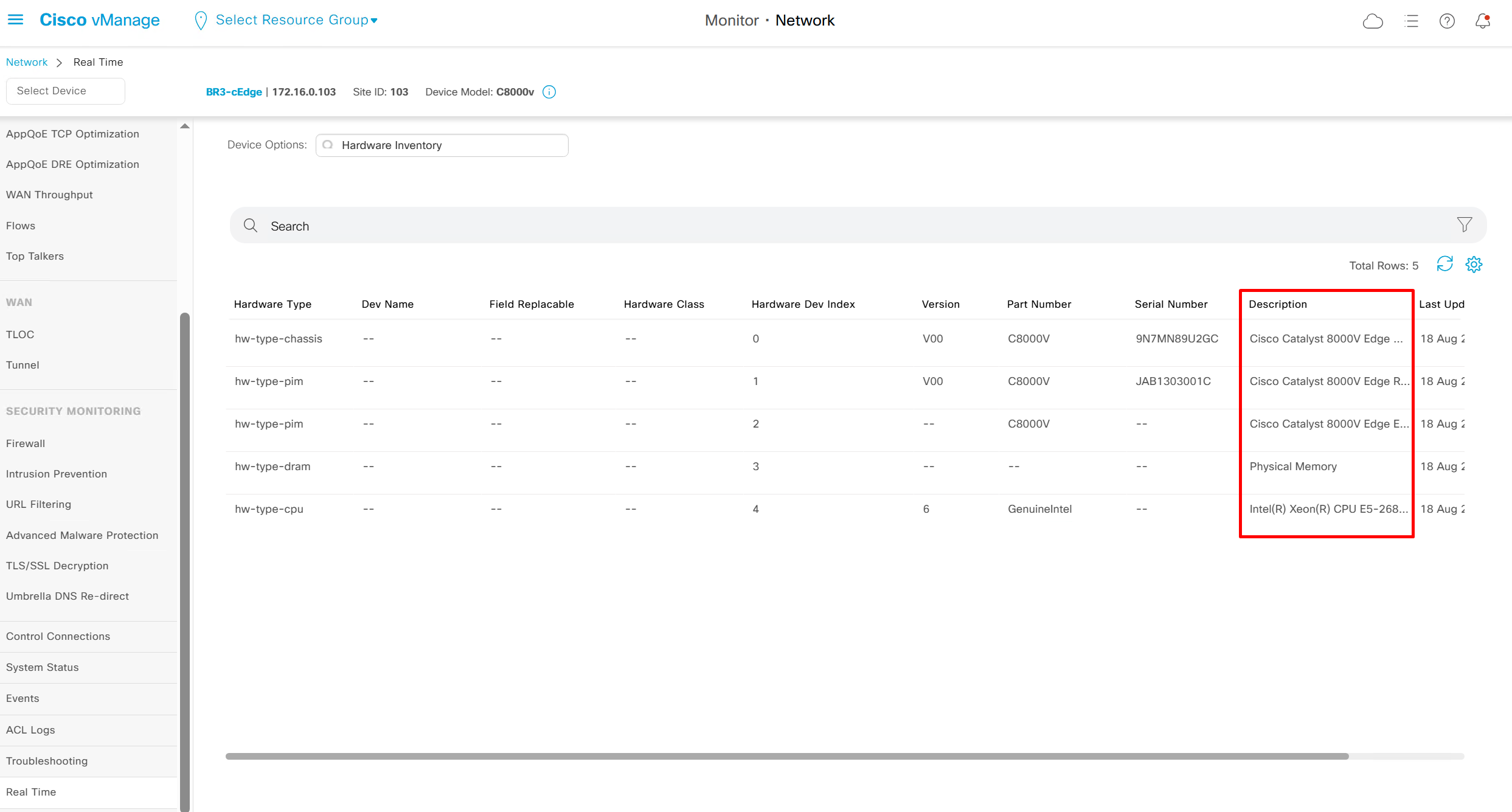View notifications via bell icon

tap(1483, 21)
